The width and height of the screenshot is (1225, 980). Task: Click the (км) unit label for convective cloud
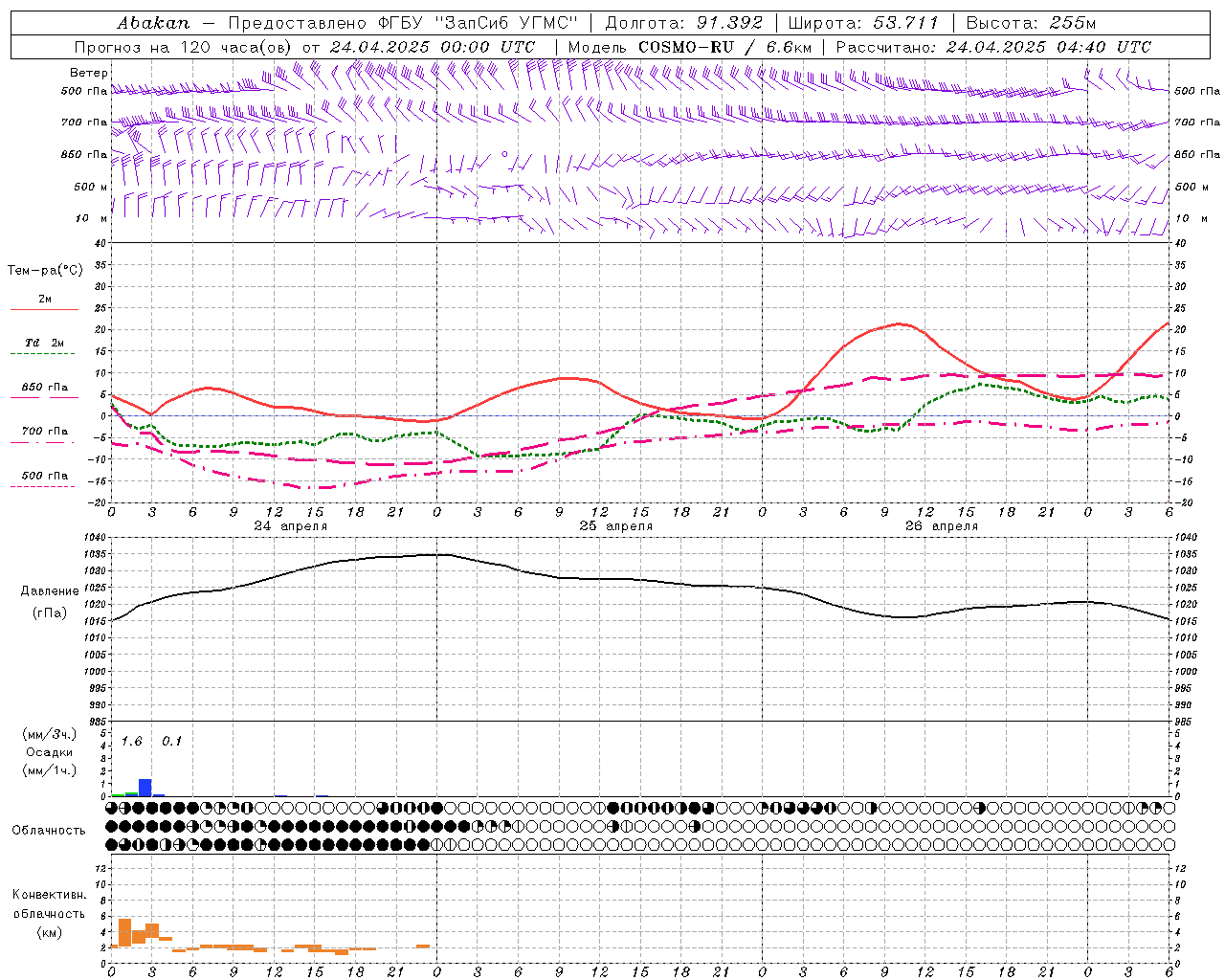coord(50,932)
